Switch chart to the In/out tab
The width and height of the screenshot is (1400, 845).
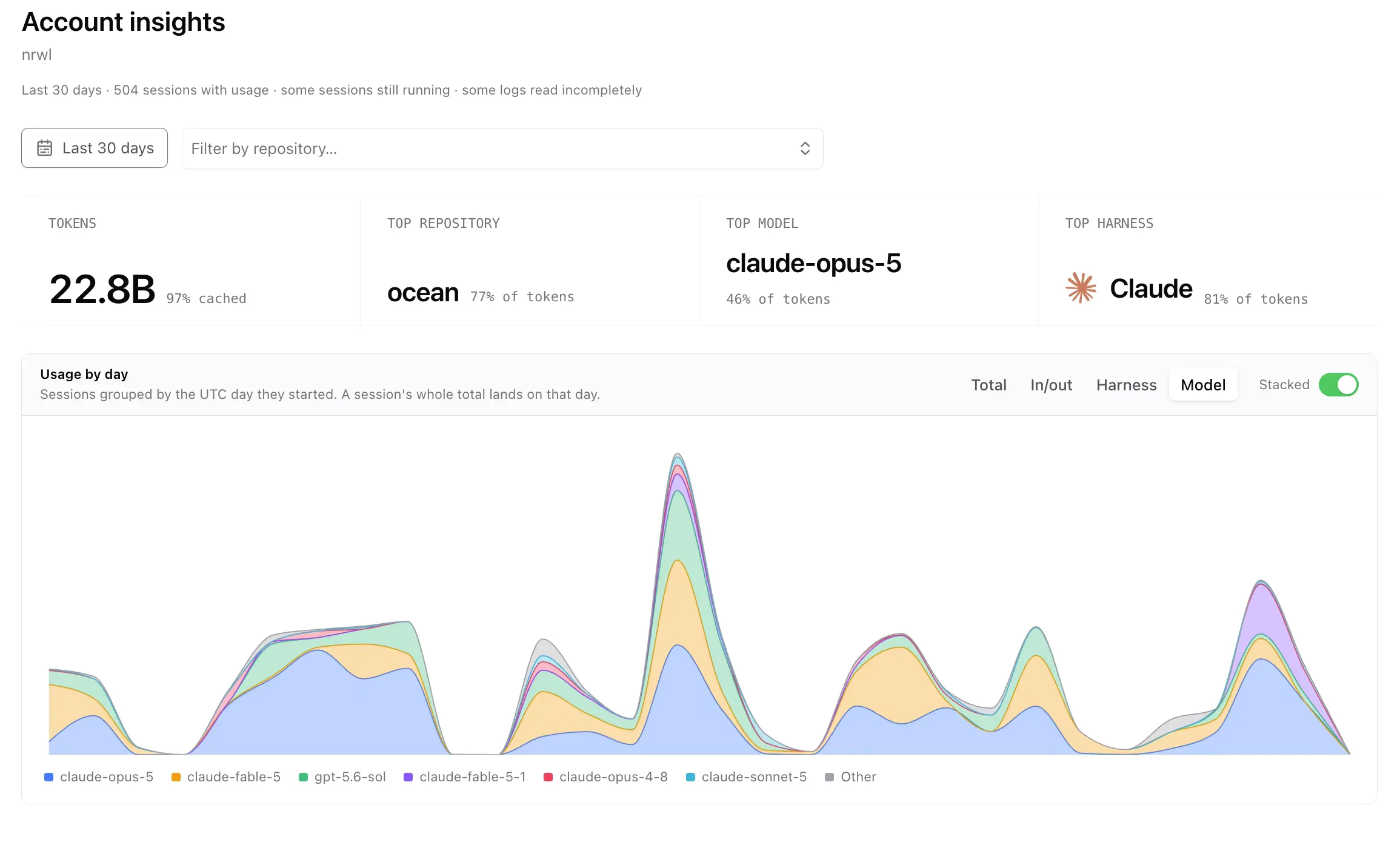coord(1051,385)
